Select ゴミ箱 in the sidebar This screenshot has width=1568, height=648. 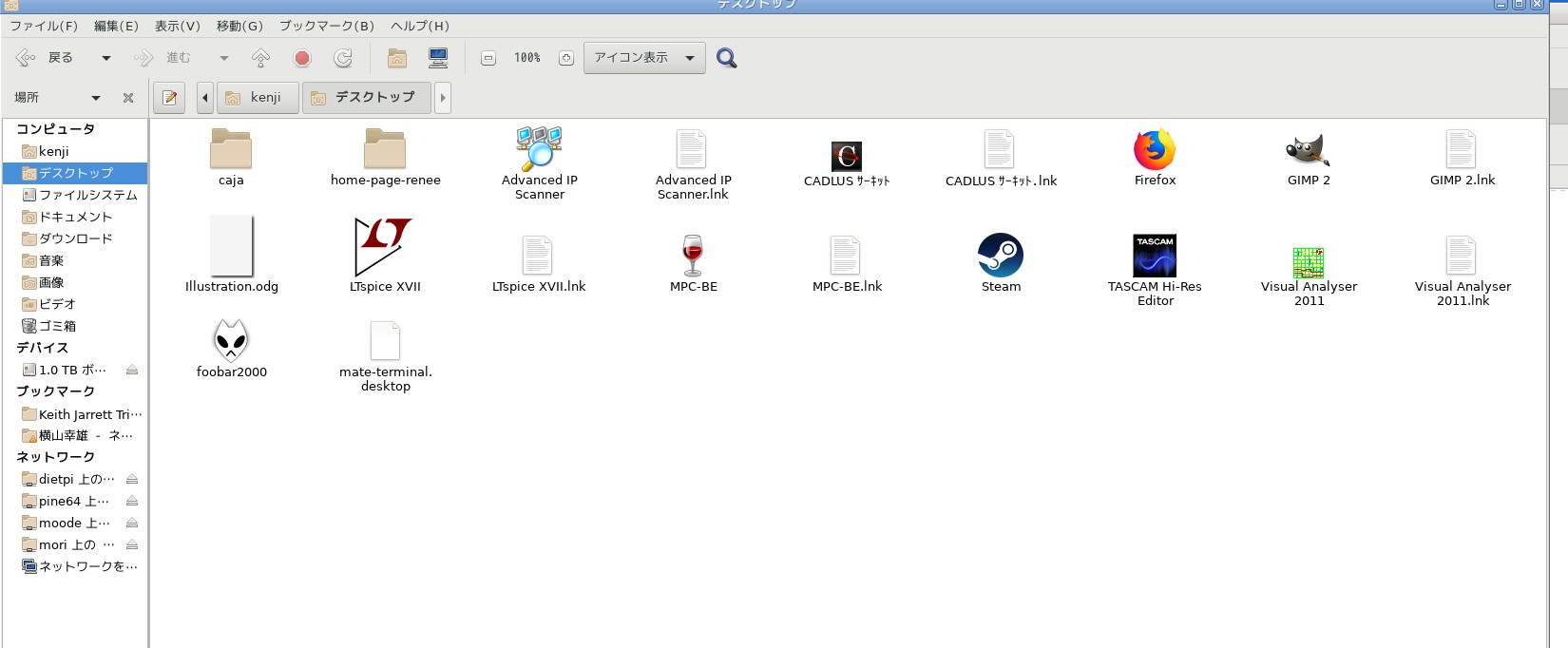[x=57, y=326]
